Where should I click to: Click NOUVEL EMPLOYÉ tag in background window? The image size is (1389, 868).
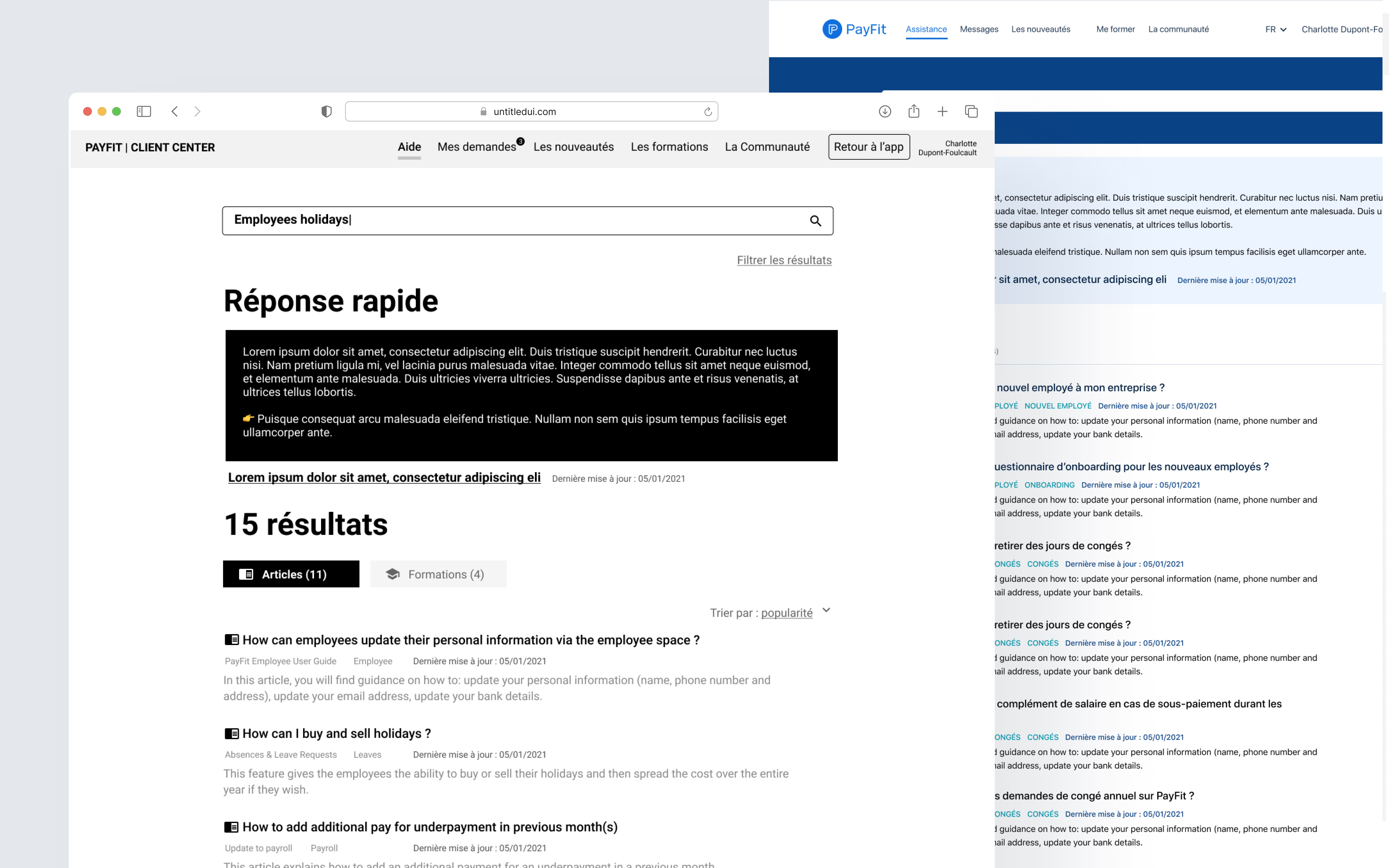click(1058, 406)
